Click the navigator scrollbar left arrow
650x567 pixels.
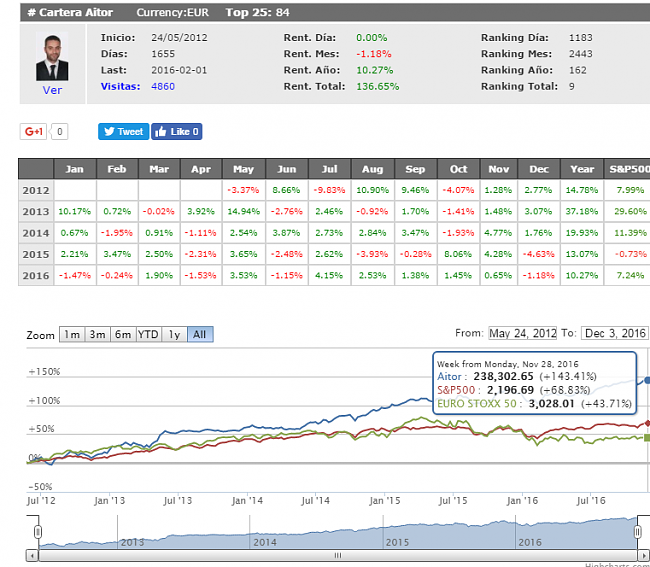click(32, 555)
